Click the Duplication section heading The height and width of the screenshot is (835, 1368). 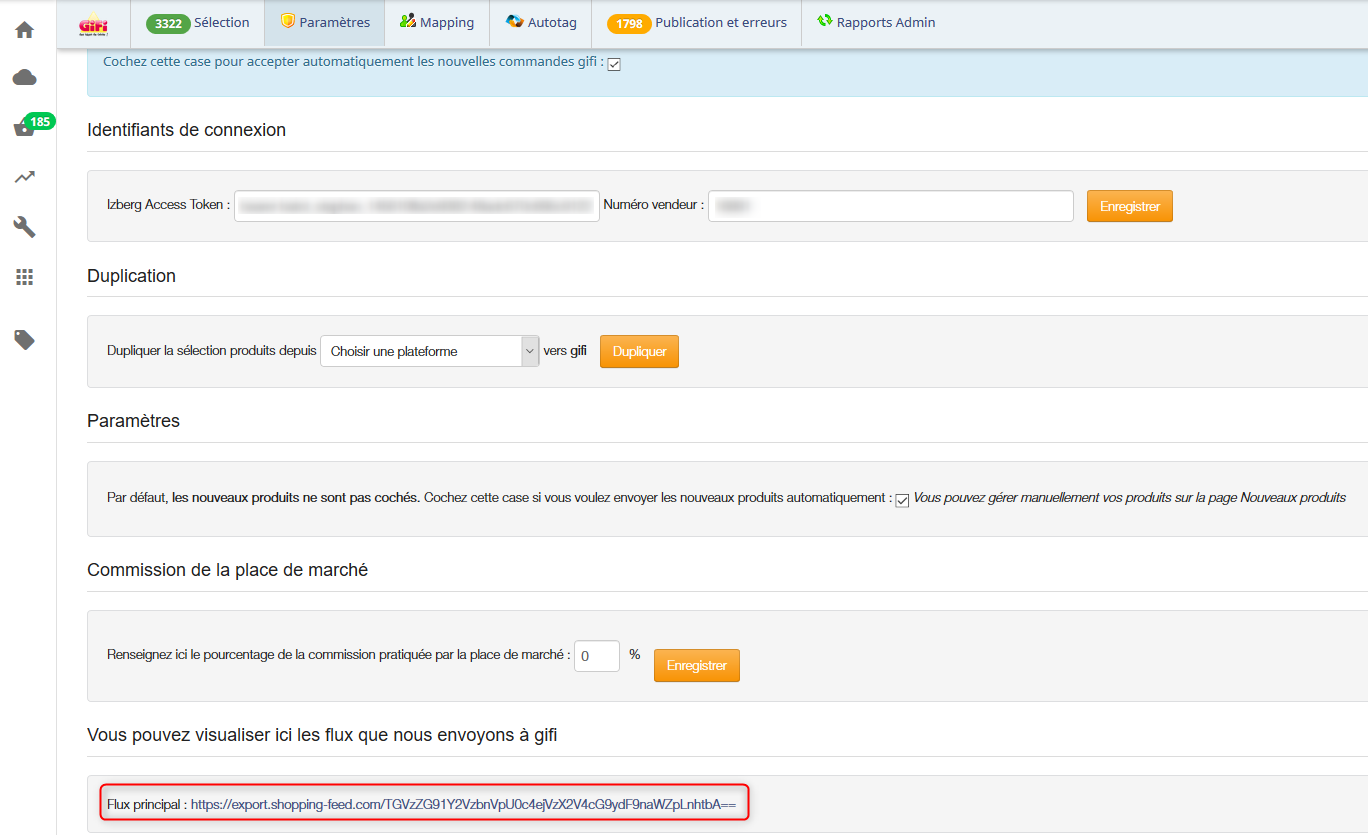point(132,276)
